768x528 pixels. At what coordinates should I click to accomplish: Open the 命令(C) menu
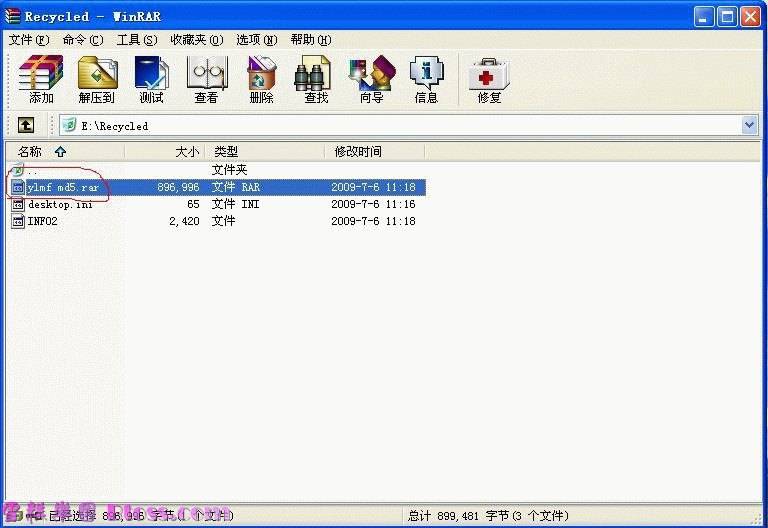(x=83, y=40)
